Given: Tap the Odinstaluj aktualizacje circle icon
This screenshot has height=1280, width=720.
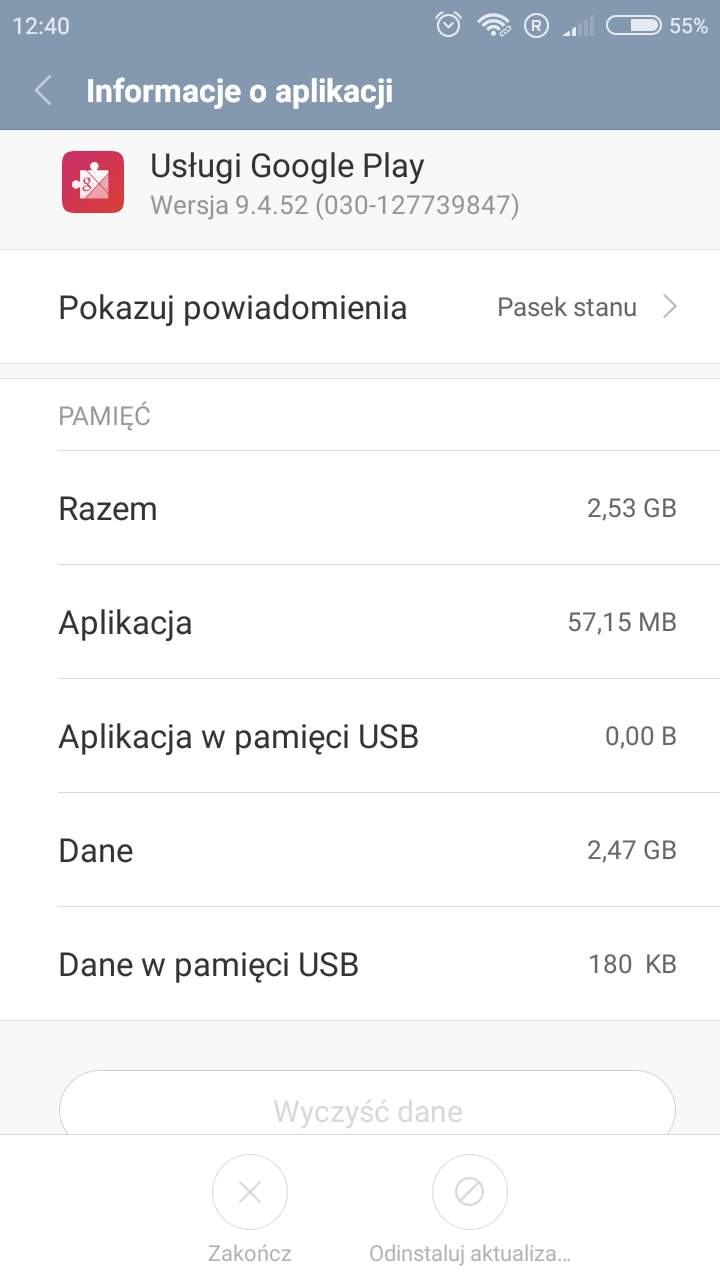Looking at the screenshot, I should [x=470, y=1191].
